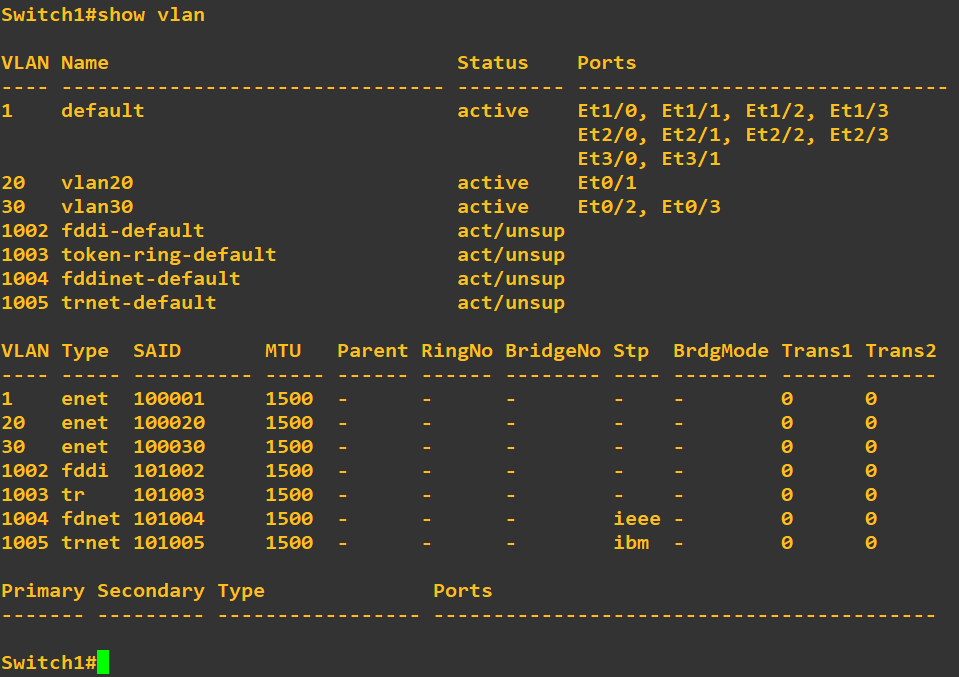Click port Et0/3 in VLAN 30 row

691,207
